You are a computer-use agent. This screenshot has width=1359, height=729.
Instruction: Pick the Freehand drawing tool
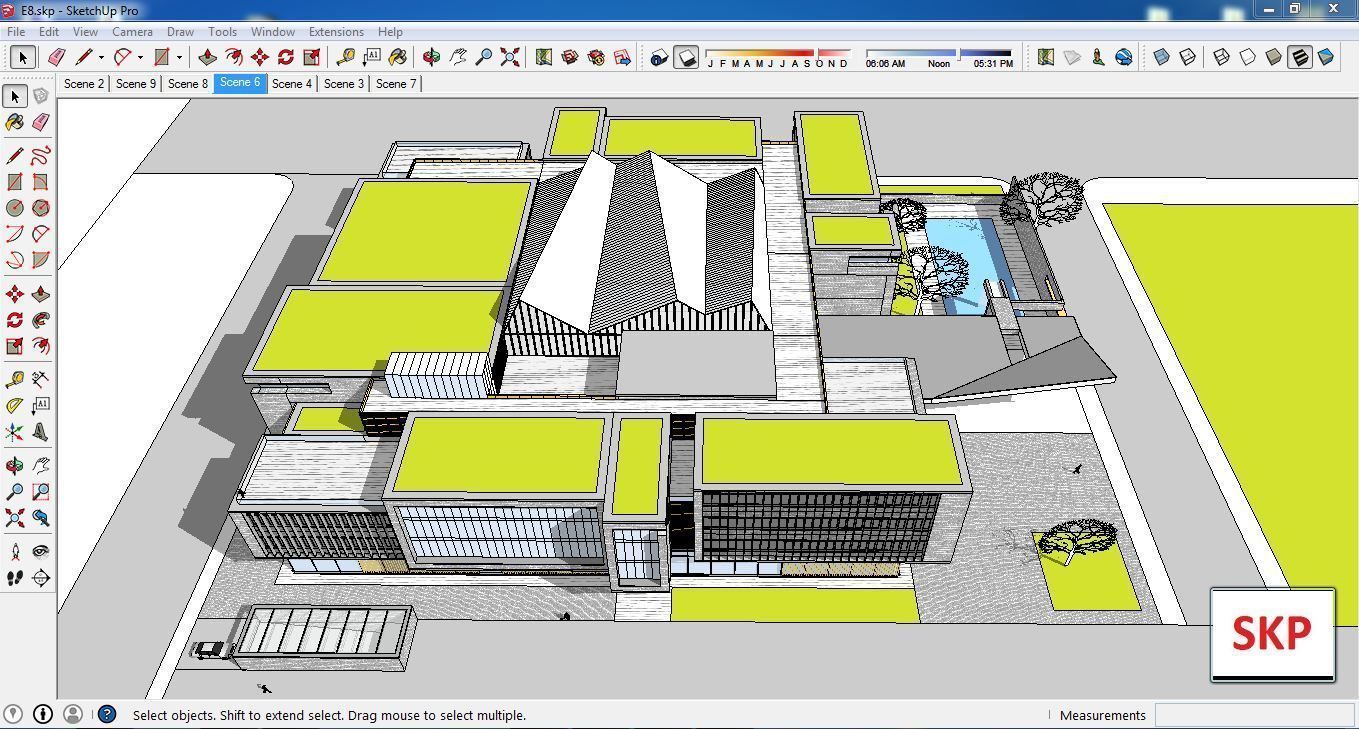41,156
